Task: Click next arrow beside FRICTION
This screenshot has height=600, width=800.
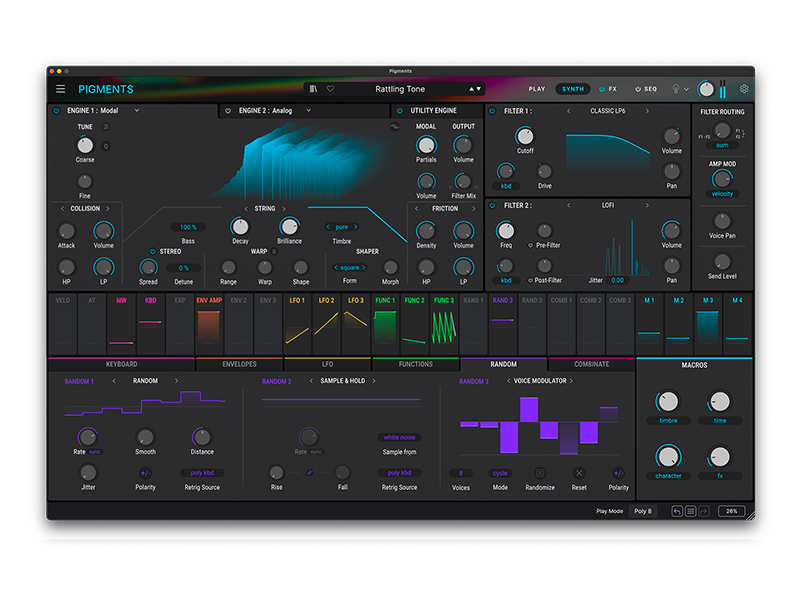Action: click(x=473, y=209)
